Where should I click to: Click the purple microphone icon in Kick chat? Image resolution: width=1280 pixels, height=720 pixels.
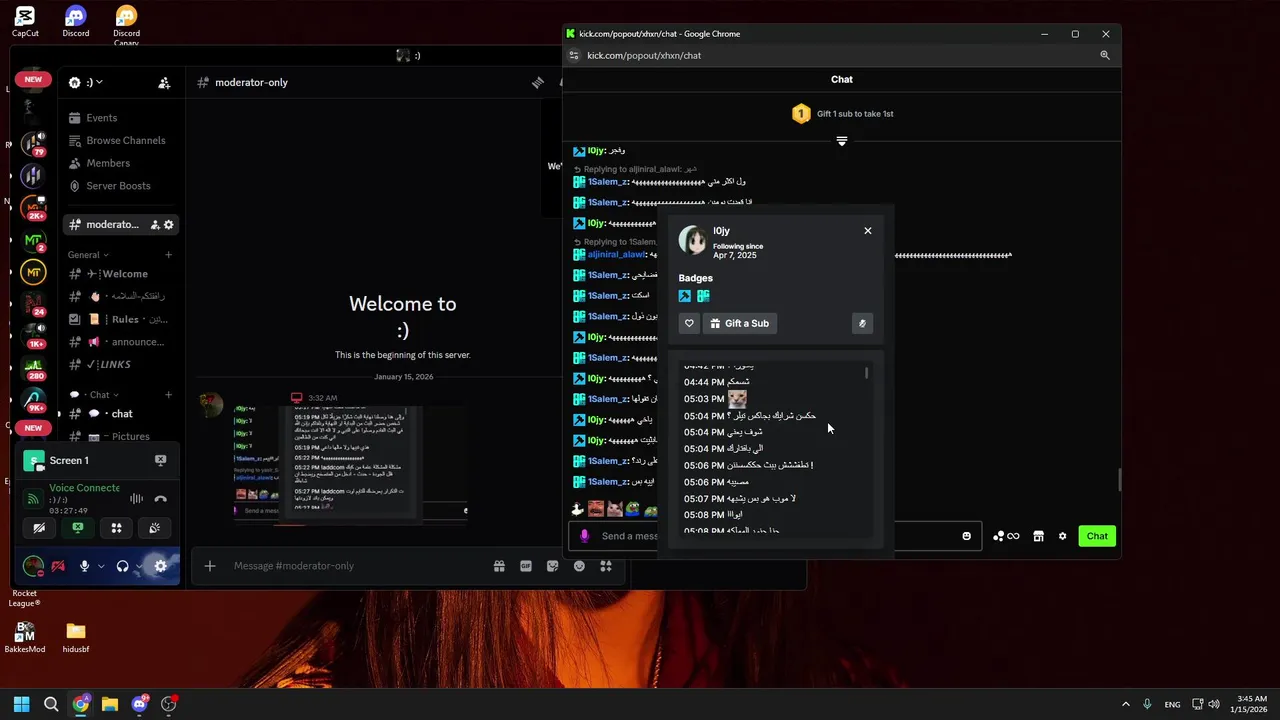point(585,536)
